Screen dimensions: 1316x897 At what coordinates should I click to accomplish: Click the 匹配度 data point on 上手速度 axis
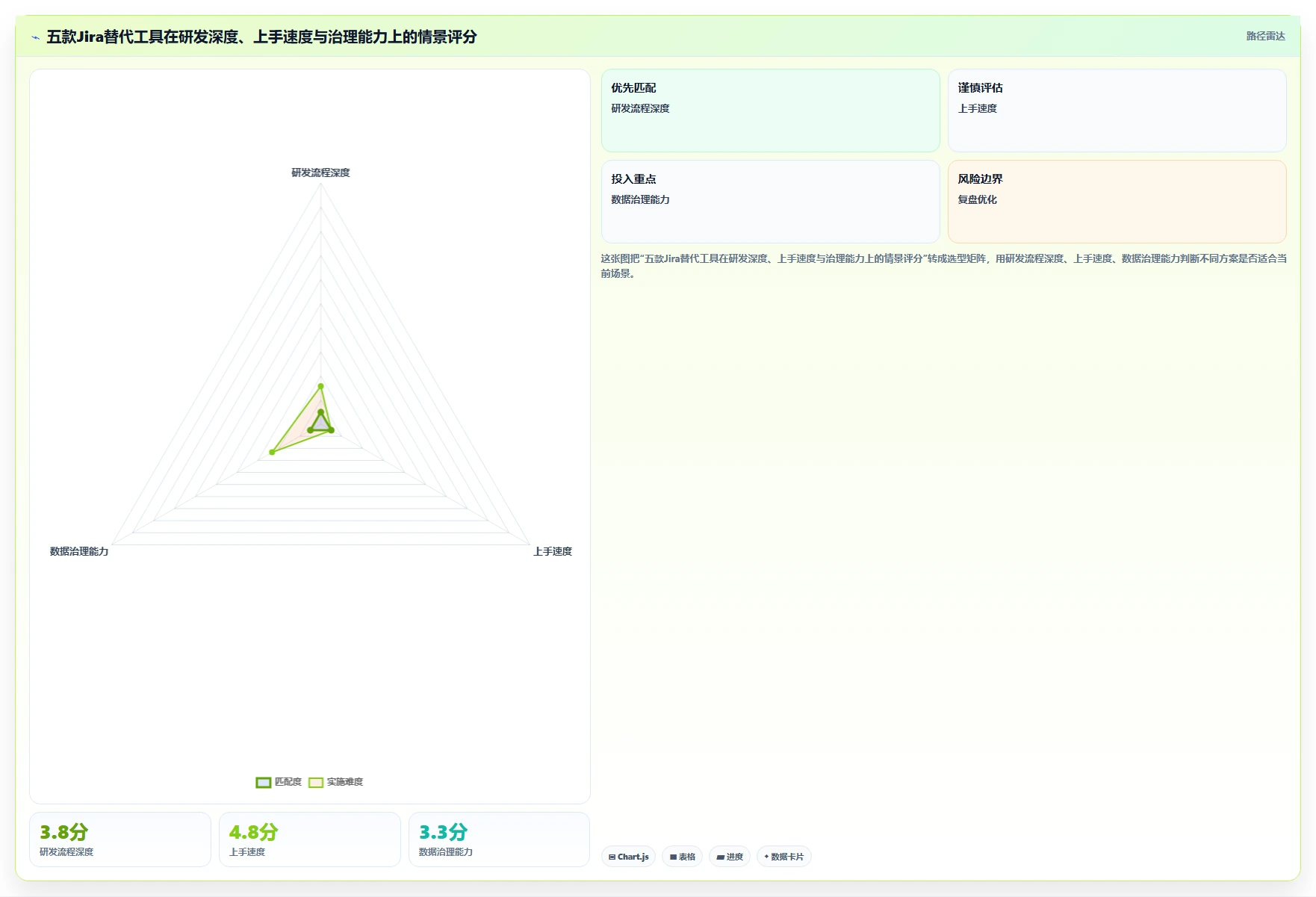pos(331,430)
